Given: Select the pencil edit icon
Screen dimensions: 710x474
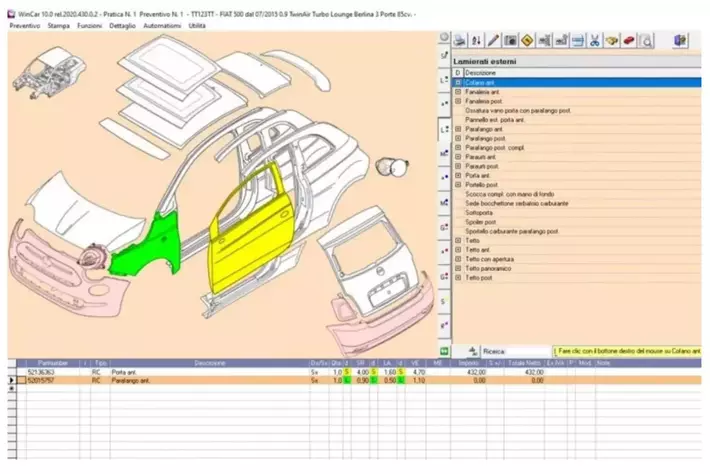Looking at the screenshot, I should pyautogui.click(x=492, y=41).
